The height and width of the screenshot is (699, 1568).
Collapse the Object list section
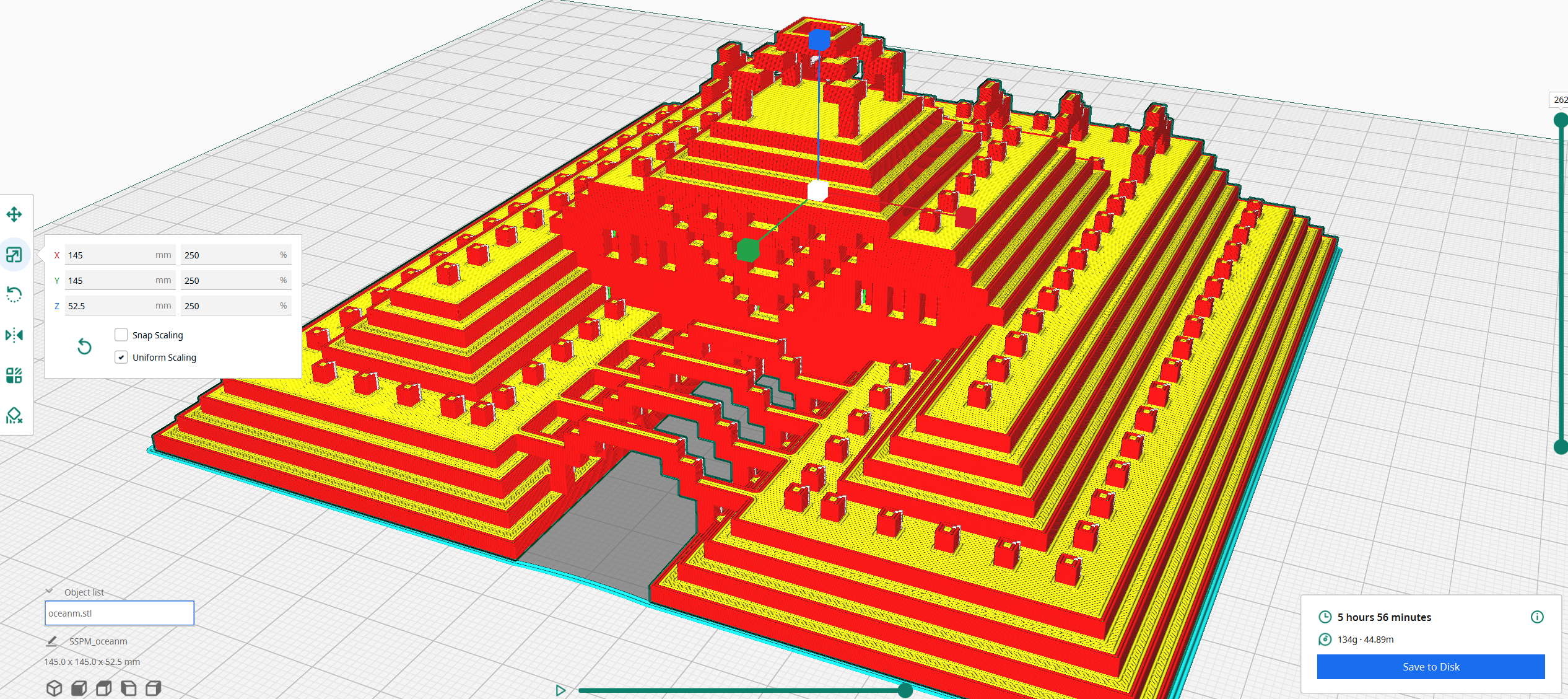point(49,591)
